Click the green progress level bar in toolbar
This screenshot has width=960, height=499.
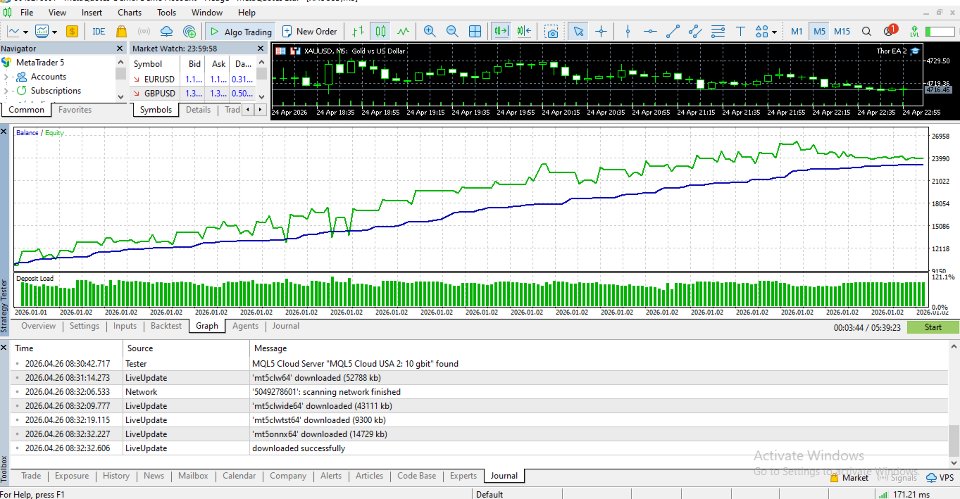[940, 31]
